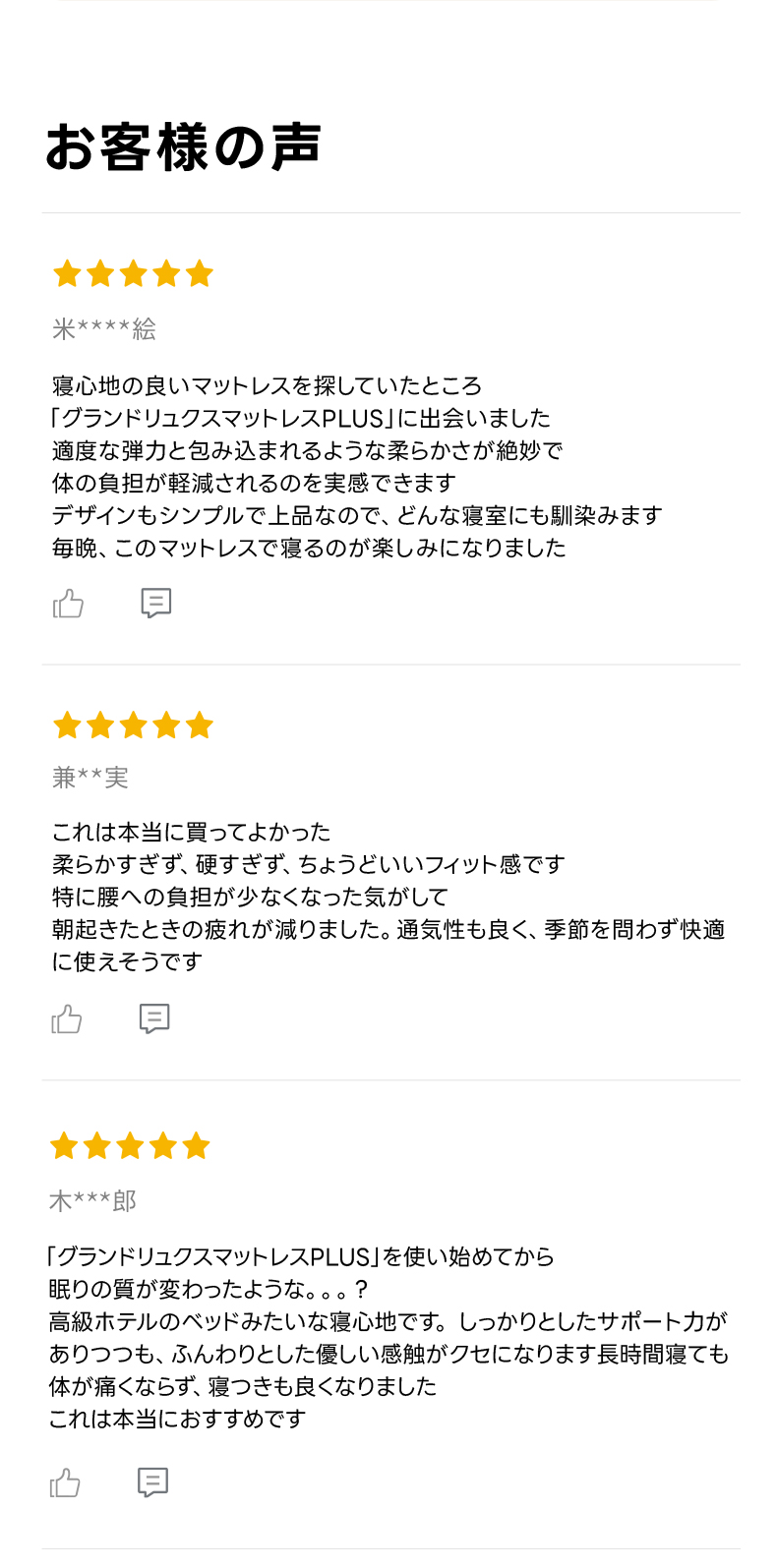Give a thumbs-up to 木***郎's review
The height and width of the screenshot is (1568, 777).
[65, 1482]
